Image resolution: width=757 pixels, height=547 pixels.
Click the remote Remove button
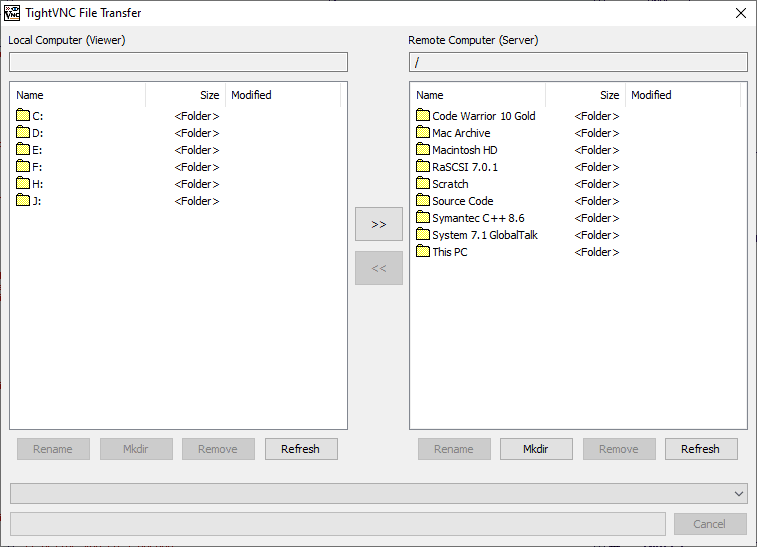pos(619,449)
